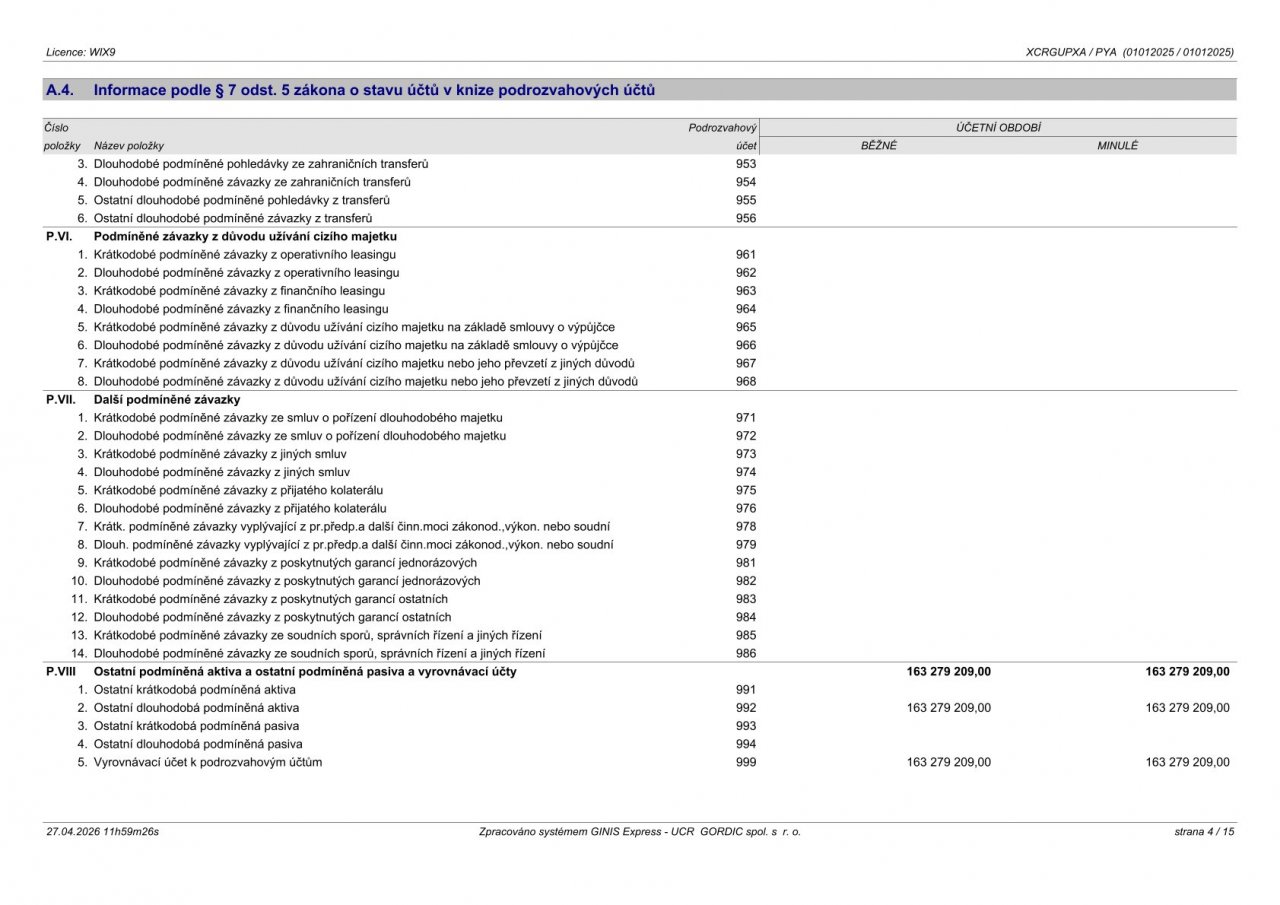Screen dimensions: 1280x905
Task: Click account number 992
Action: tap(746, 708)
